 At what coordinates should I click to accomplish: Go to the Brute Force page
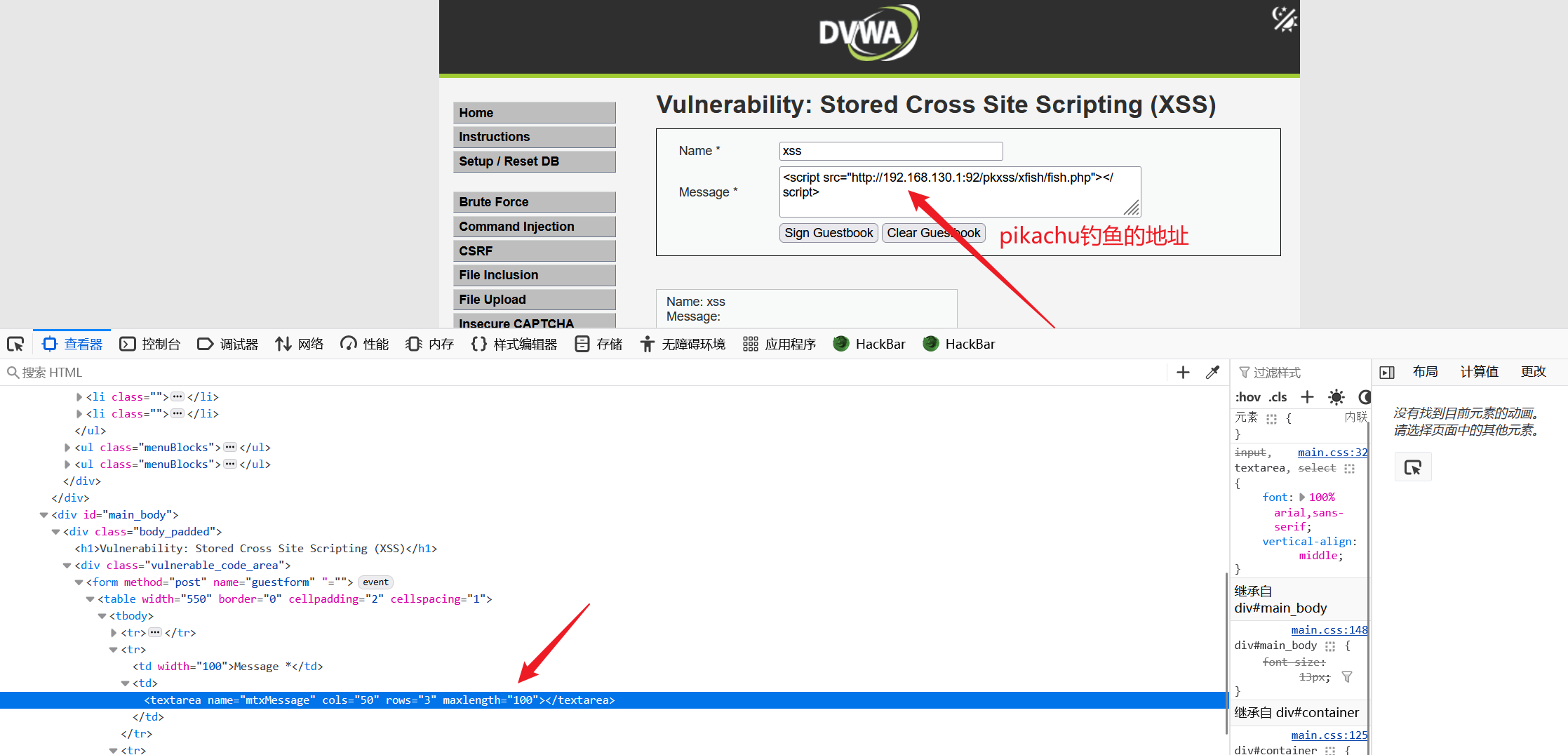point(535,202)
